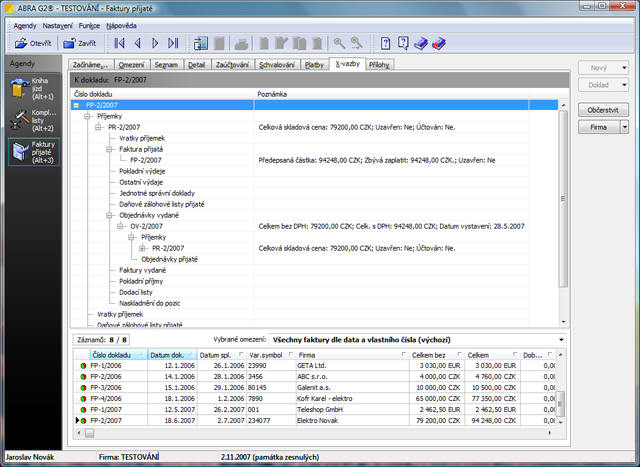
Task: Open the Nápověda menu
Action: (121, 26)
